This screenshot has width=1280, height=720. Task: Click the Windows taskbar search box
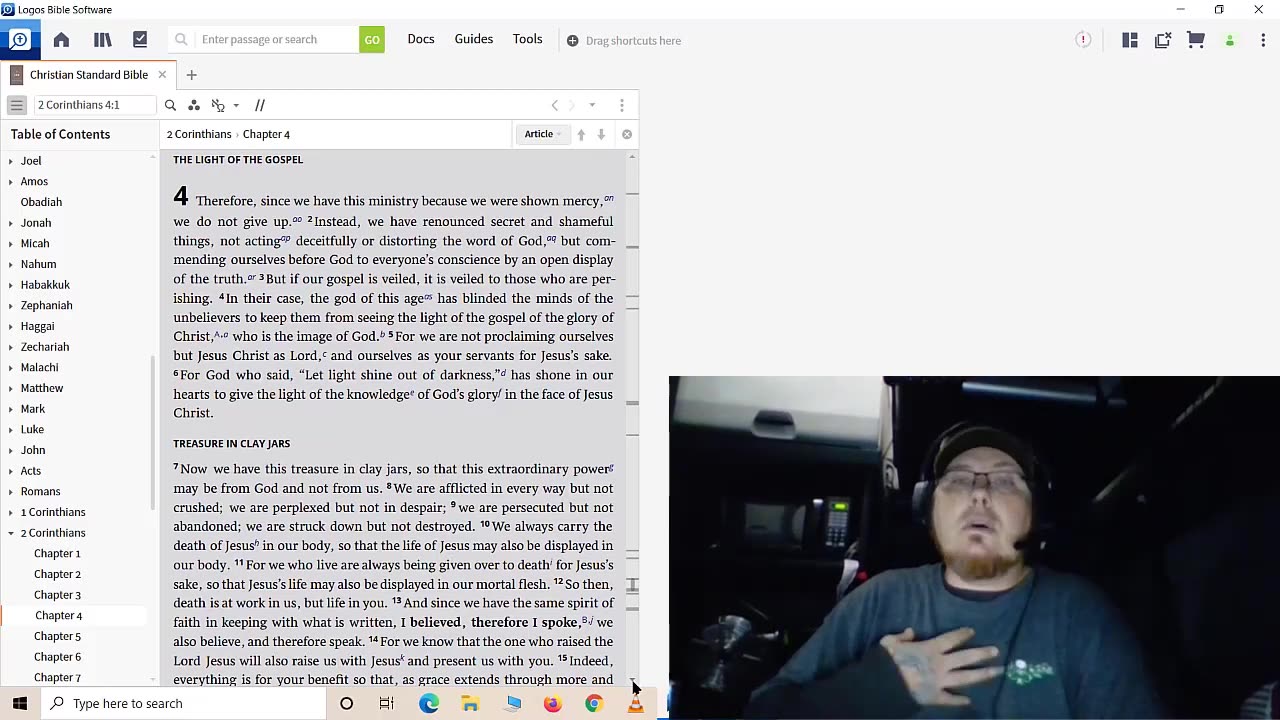coord(183,704)
